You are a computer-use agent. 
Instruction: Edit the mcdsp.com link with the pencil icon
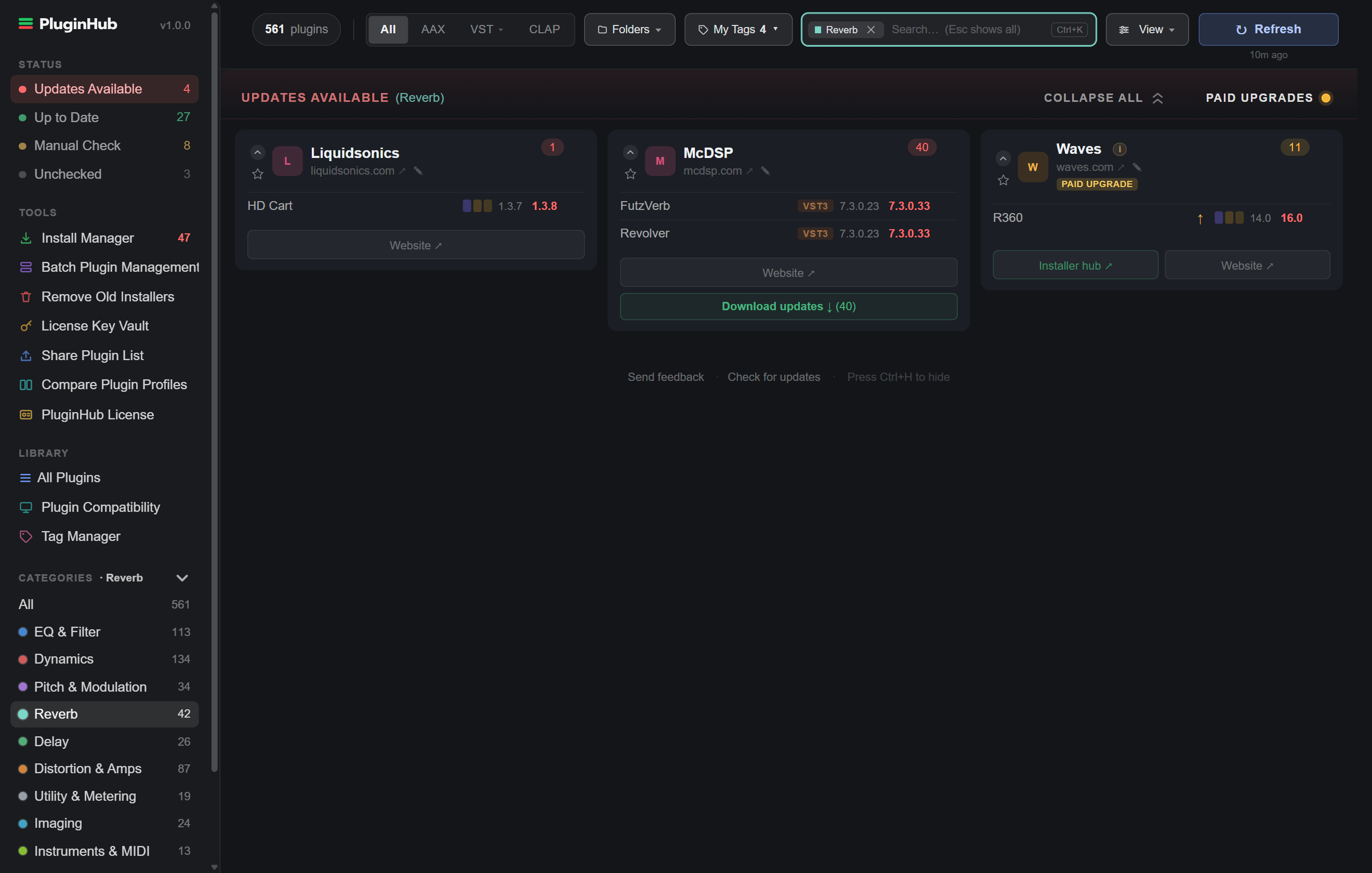click(x=766, y=171)
